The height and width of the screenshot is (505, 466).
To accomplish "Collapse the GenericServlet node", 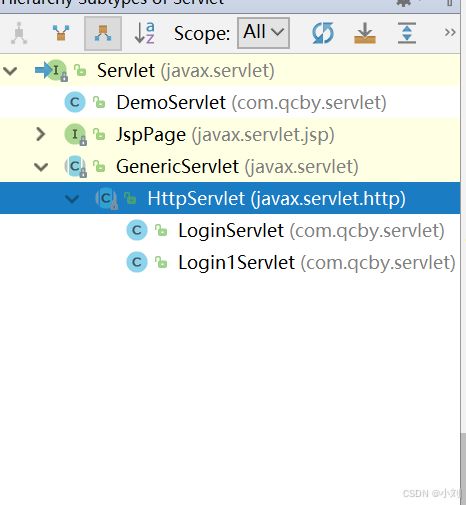I will tap(41, 167).
